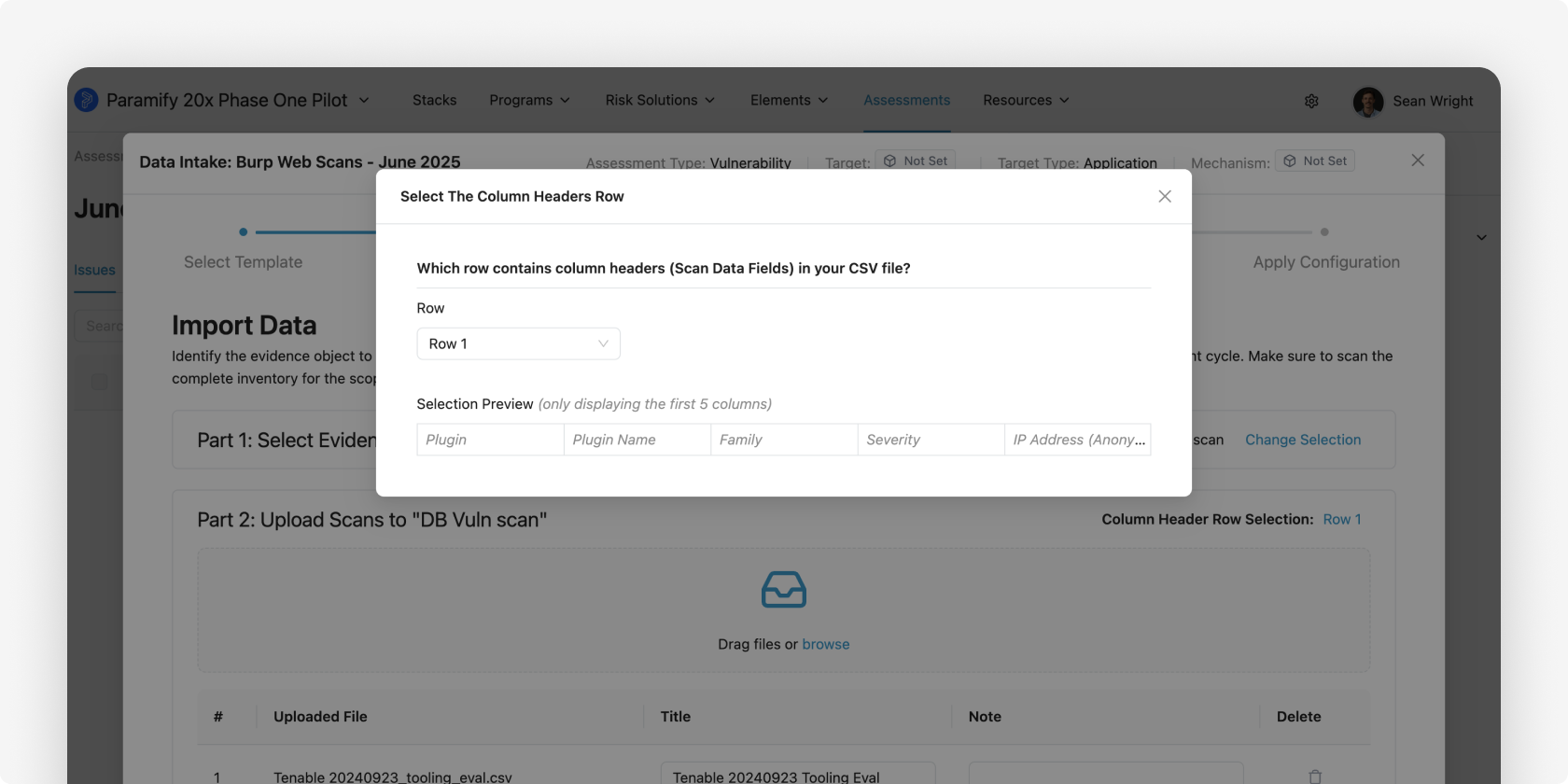Click the Title column header

[x=676, y=717]
